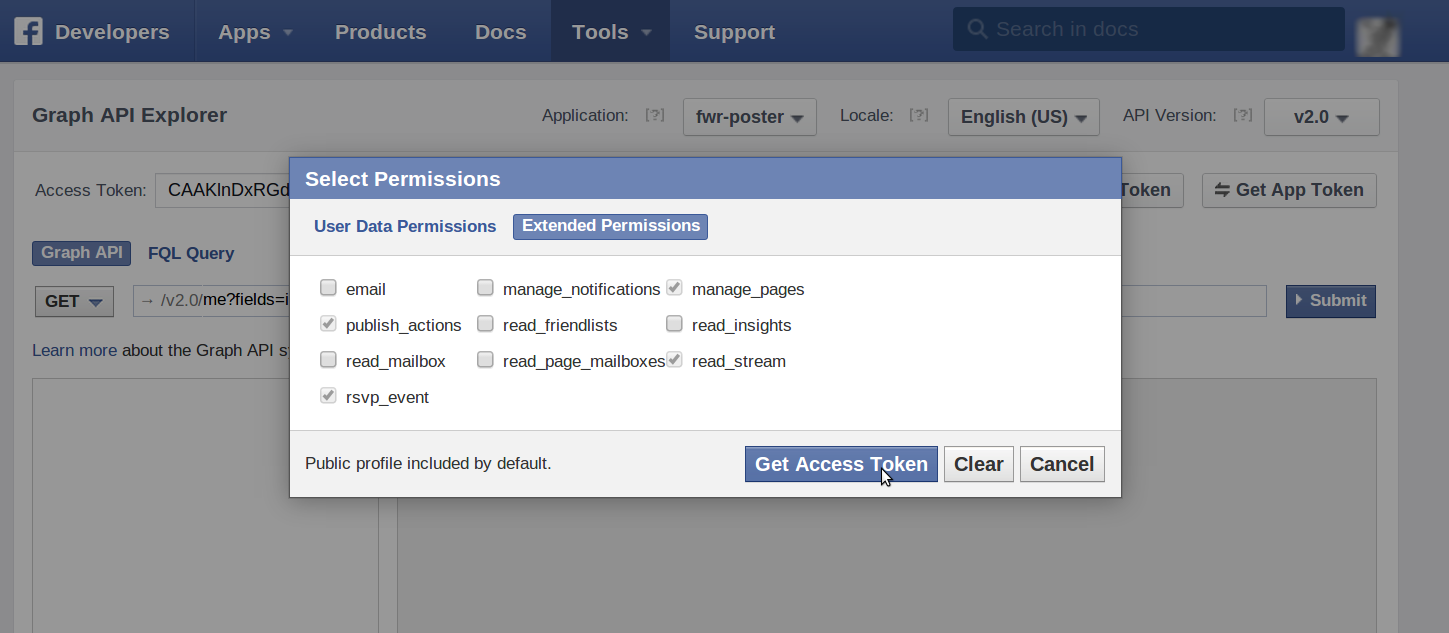The height and width of the screenshot is (633, 1449).
Task: Click the Submit query button
Action: tap(1331, 301)
